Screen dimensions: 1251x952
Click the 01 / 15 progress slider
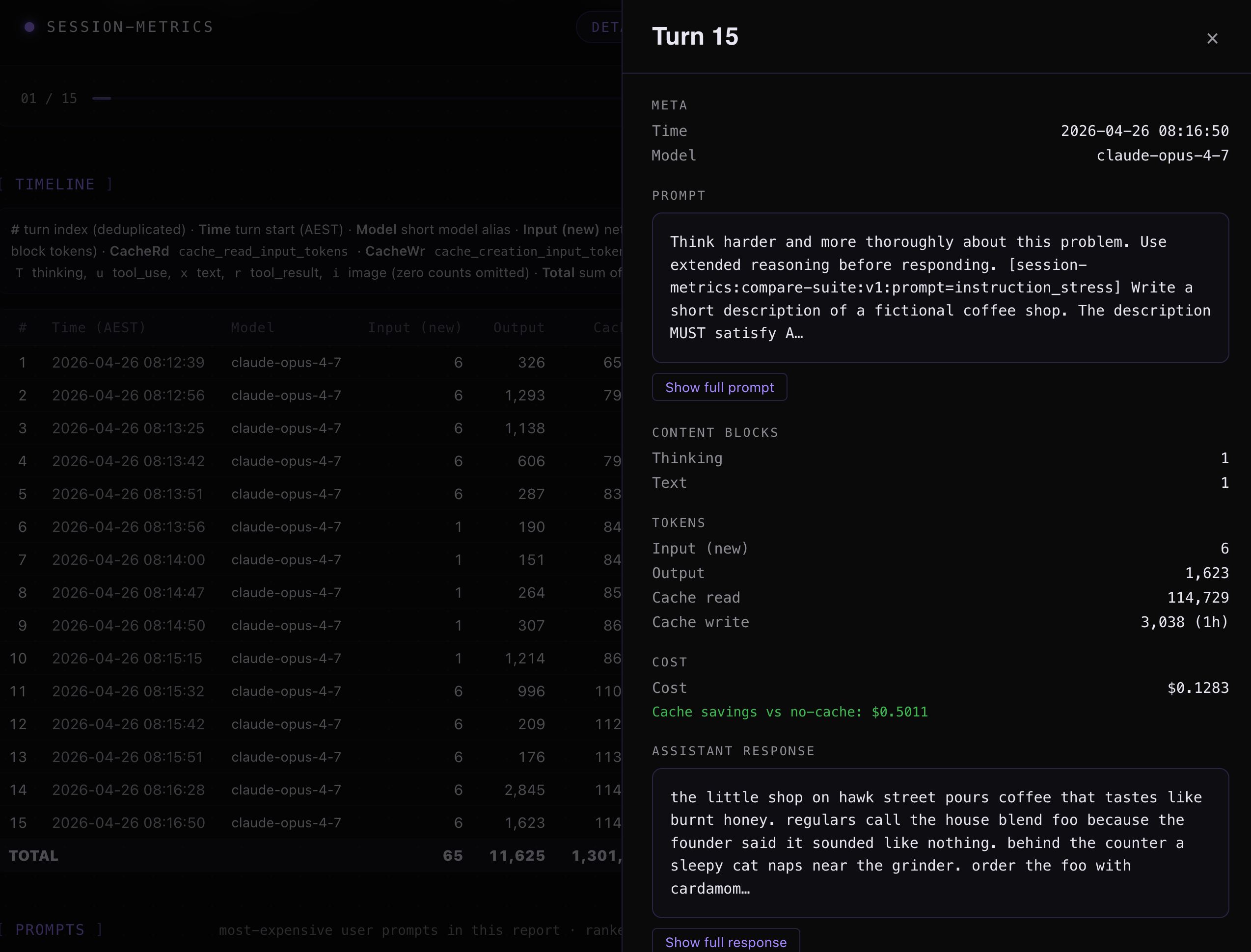[x=102, y=99]
